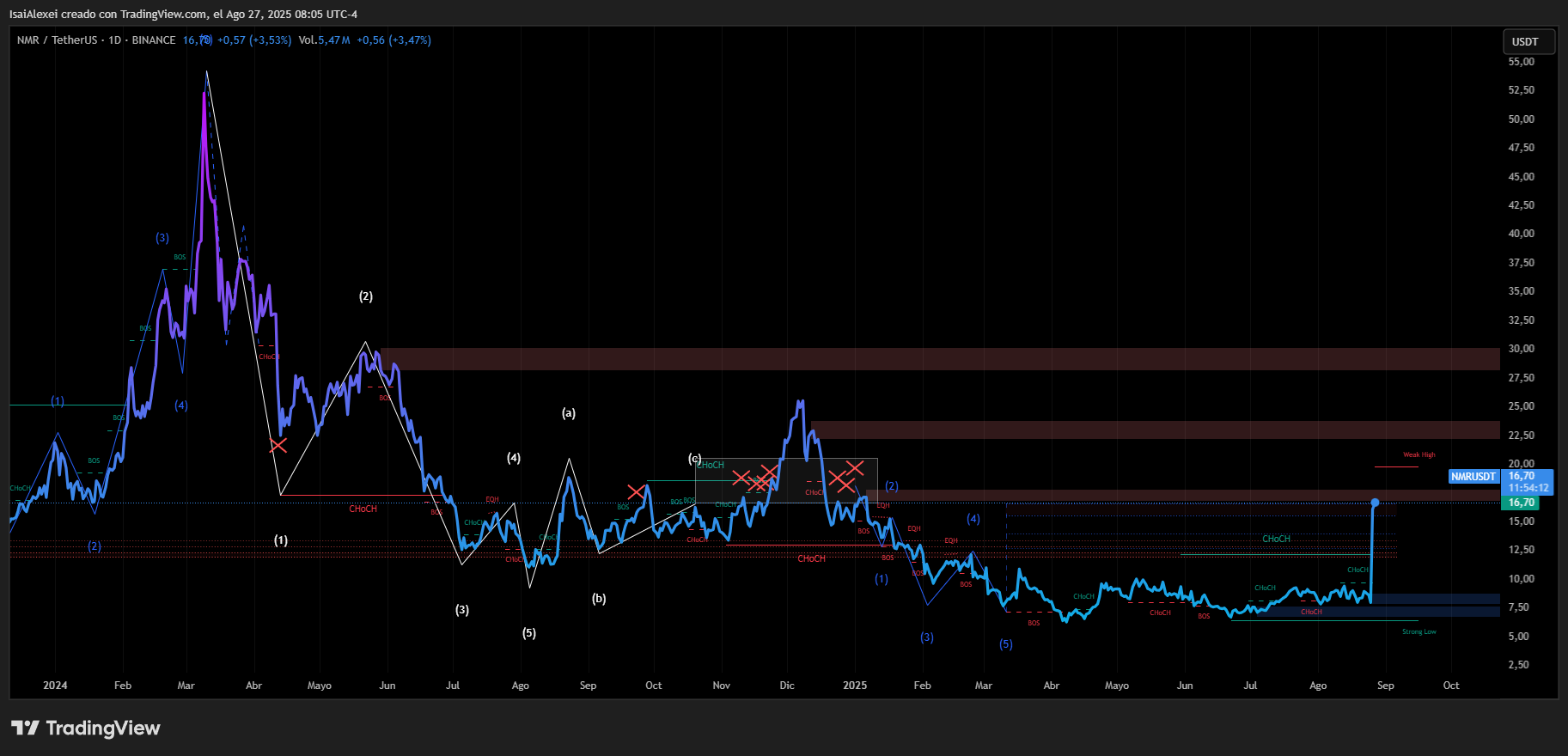Click the 2024 label on time axis
This screenshot has height=756, width=1568.
(x=55, y=686)
